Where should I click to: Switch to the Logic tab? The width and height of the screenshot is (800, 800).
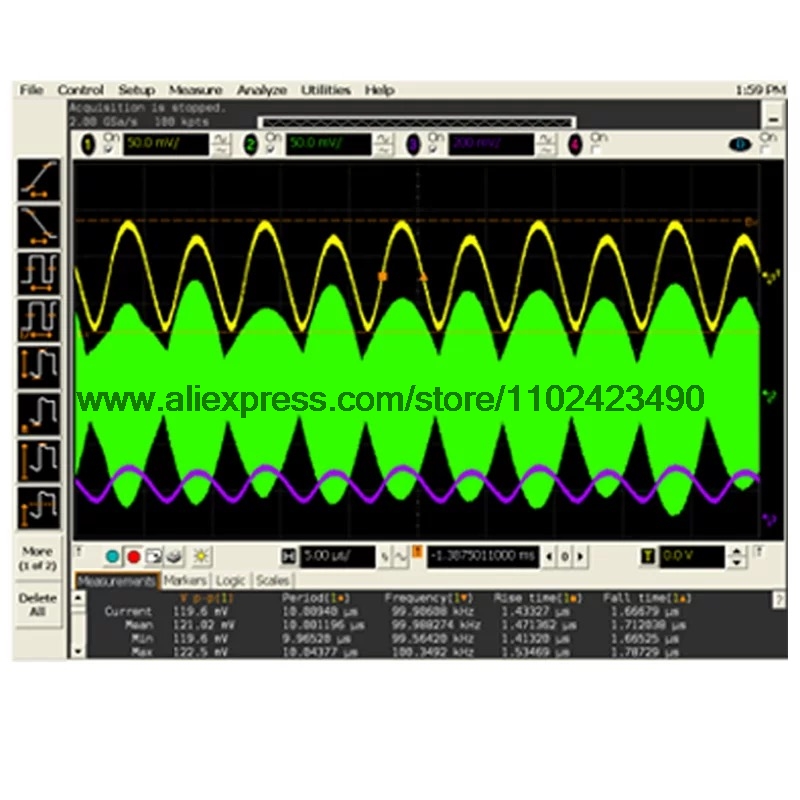(230, 581)
